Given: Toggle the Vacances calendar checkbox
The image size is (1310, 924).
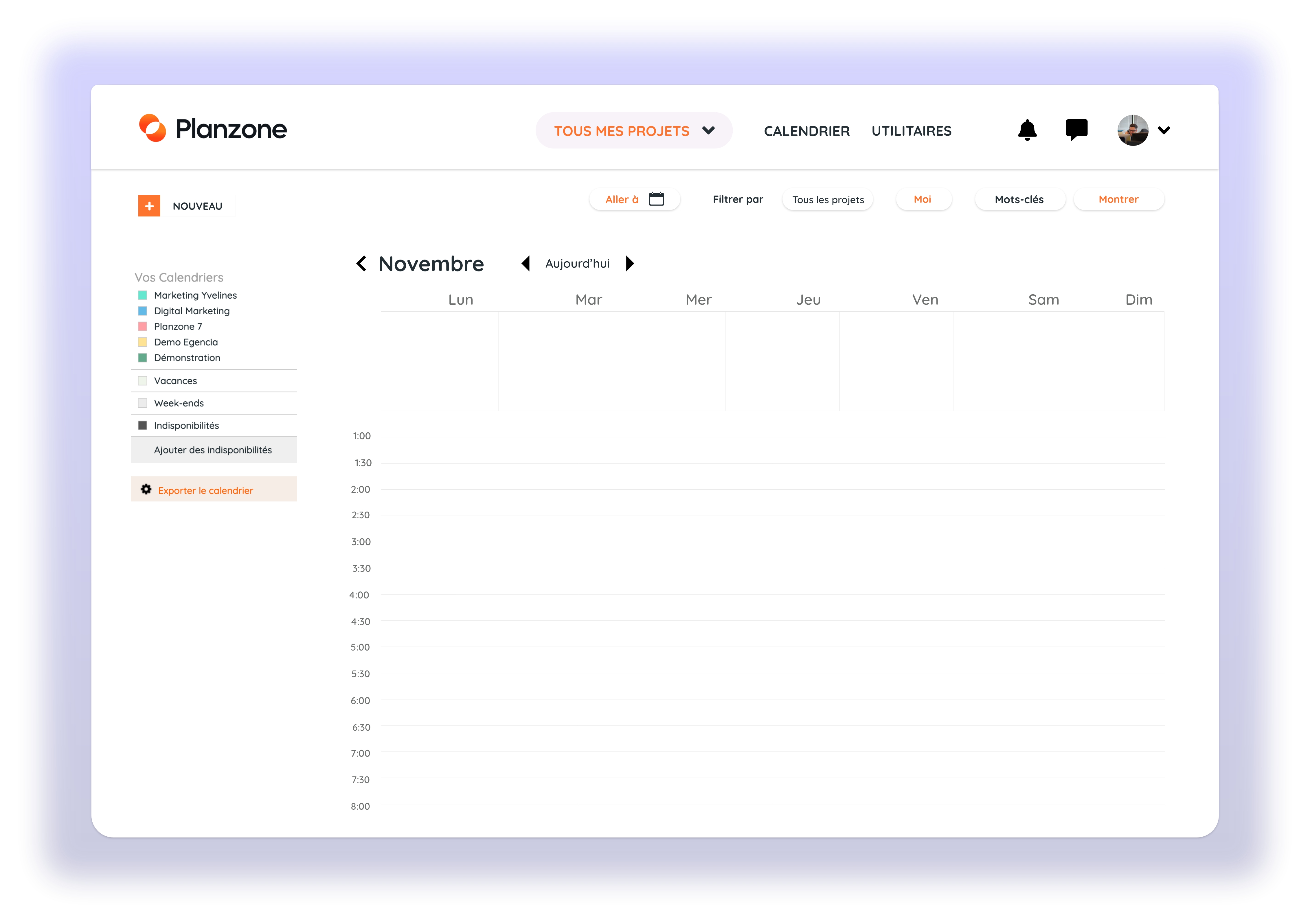Looking at the screenshot, I should [143, 381].
